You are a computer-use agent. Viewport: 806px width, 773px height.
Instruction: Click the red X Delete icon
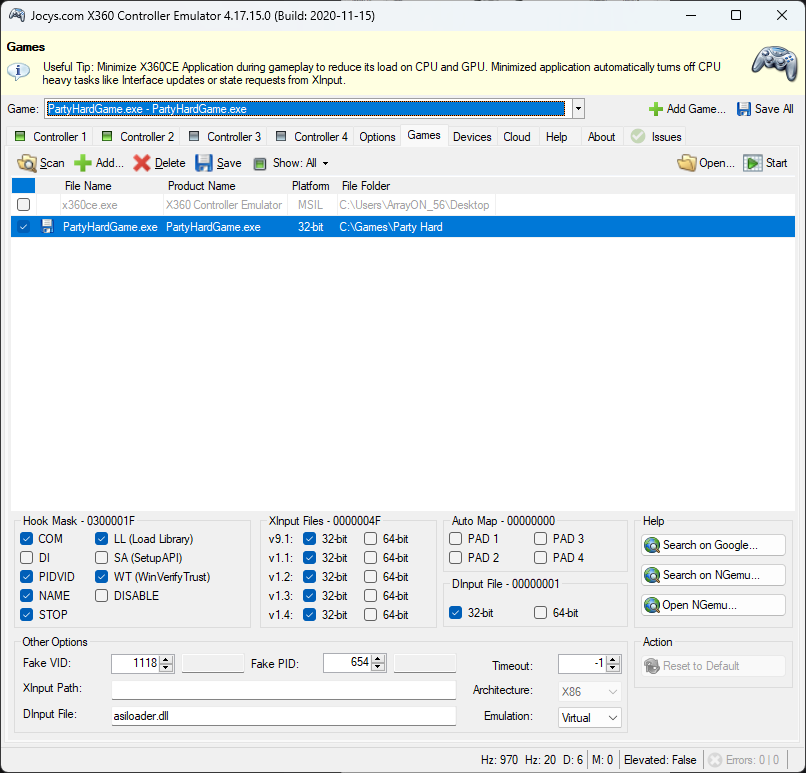[x=142, y=163]
